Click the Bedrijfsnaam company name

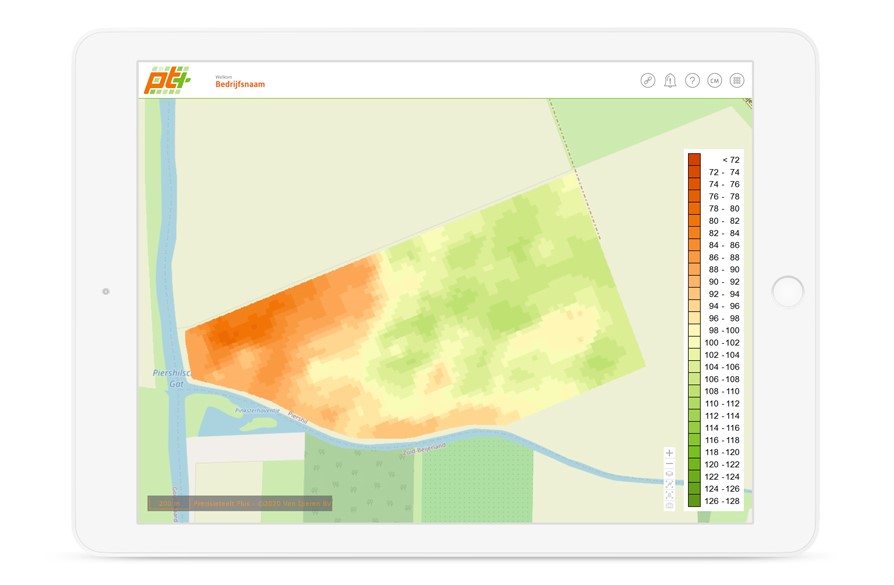[x=240, y=85]
